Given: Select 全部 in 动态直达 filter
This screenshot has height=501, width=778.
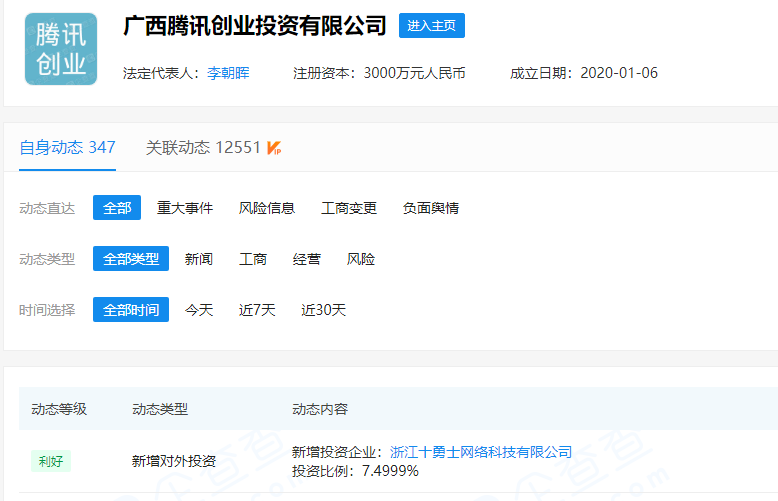Looking at the screenshot, I should click(117, 207).
